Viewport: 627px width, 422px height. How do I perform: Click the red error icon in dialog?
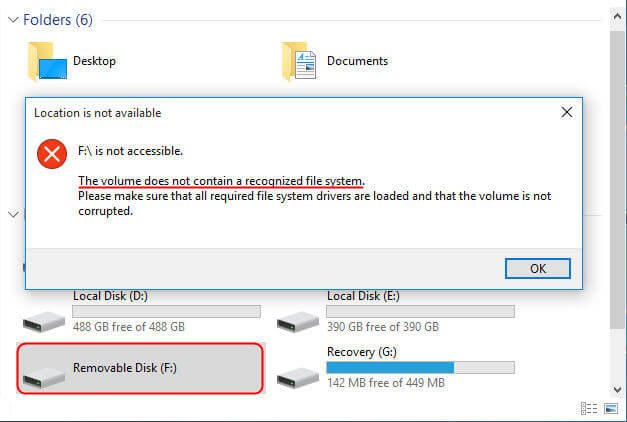(51, 153)
